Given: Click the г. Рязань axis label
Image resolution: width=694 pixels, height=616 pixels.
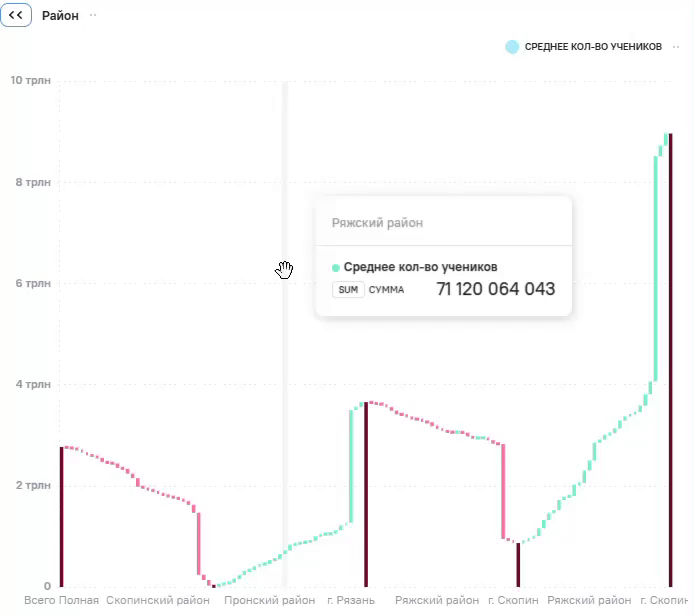Looking at the screenshot, I should pyautogui.click(x=351, y=601).
